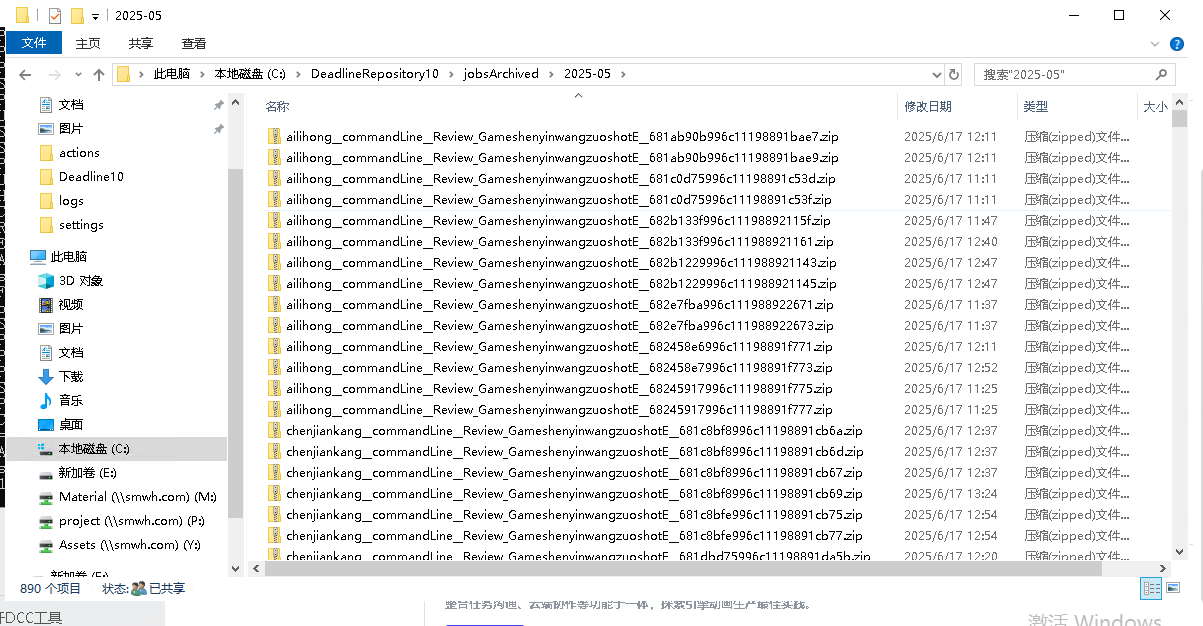Navigate up one folder level with Up arrow
Image resolution: width=1203 pixels, height=626 pixels.
(x=99, y=75)
